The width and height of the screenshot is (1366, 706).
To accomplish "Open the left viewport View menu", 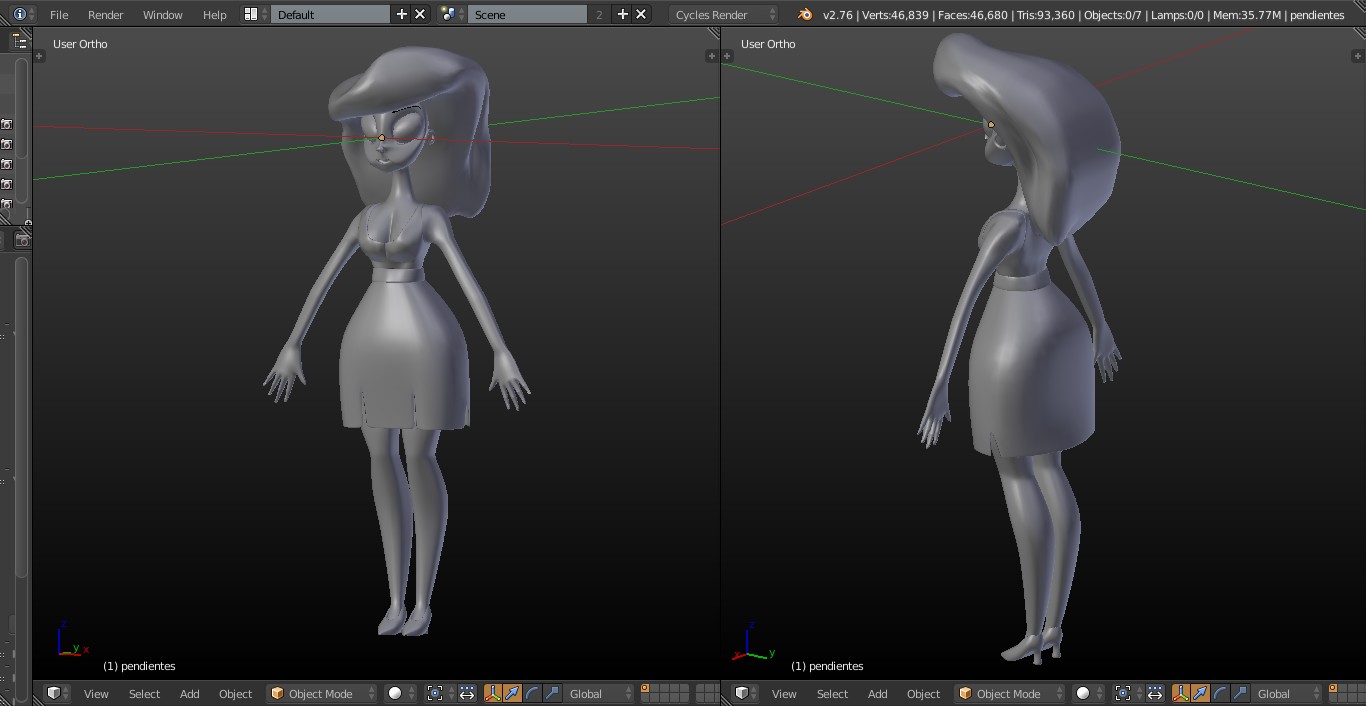I will pos(96,694).
